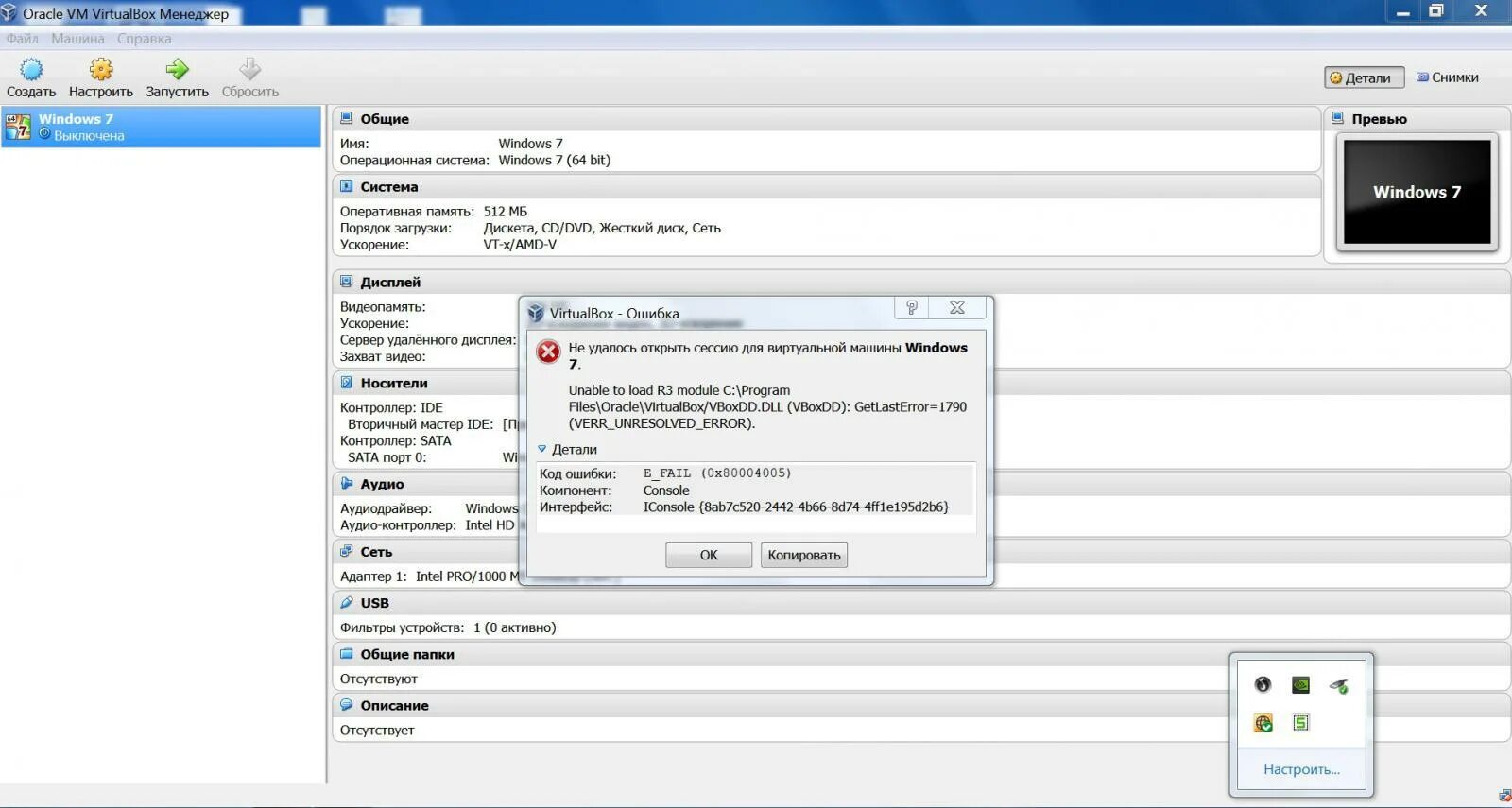The width and height of the screenshot is (1512, 808).
Task: Click the Аудио section icon
Action: [x=346, y=483]
